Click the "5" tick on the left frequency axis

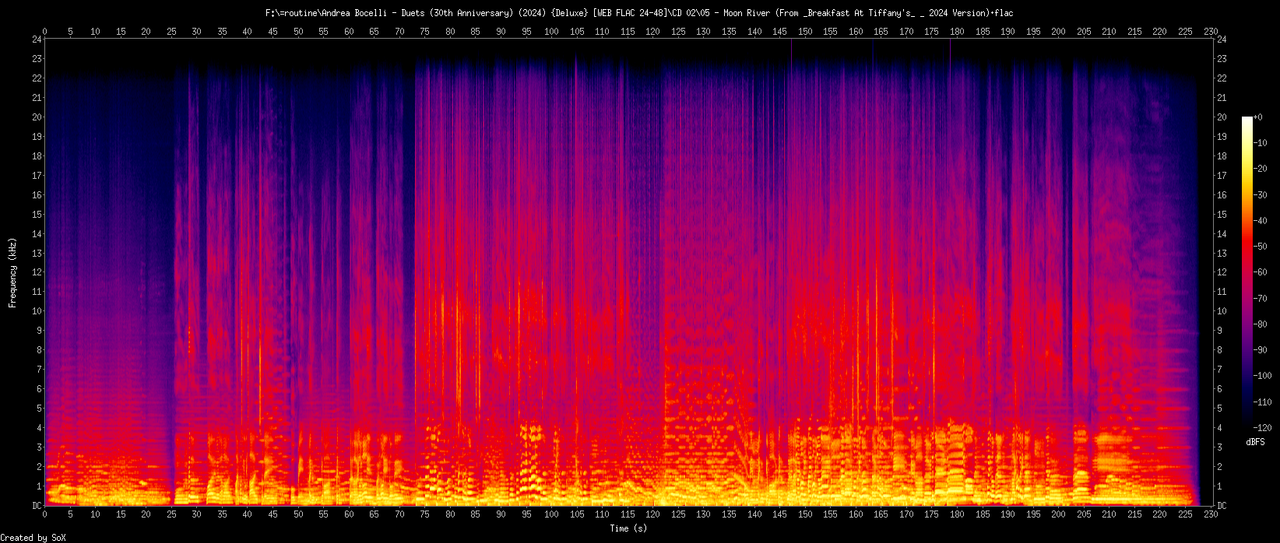[x=39, y=408]
